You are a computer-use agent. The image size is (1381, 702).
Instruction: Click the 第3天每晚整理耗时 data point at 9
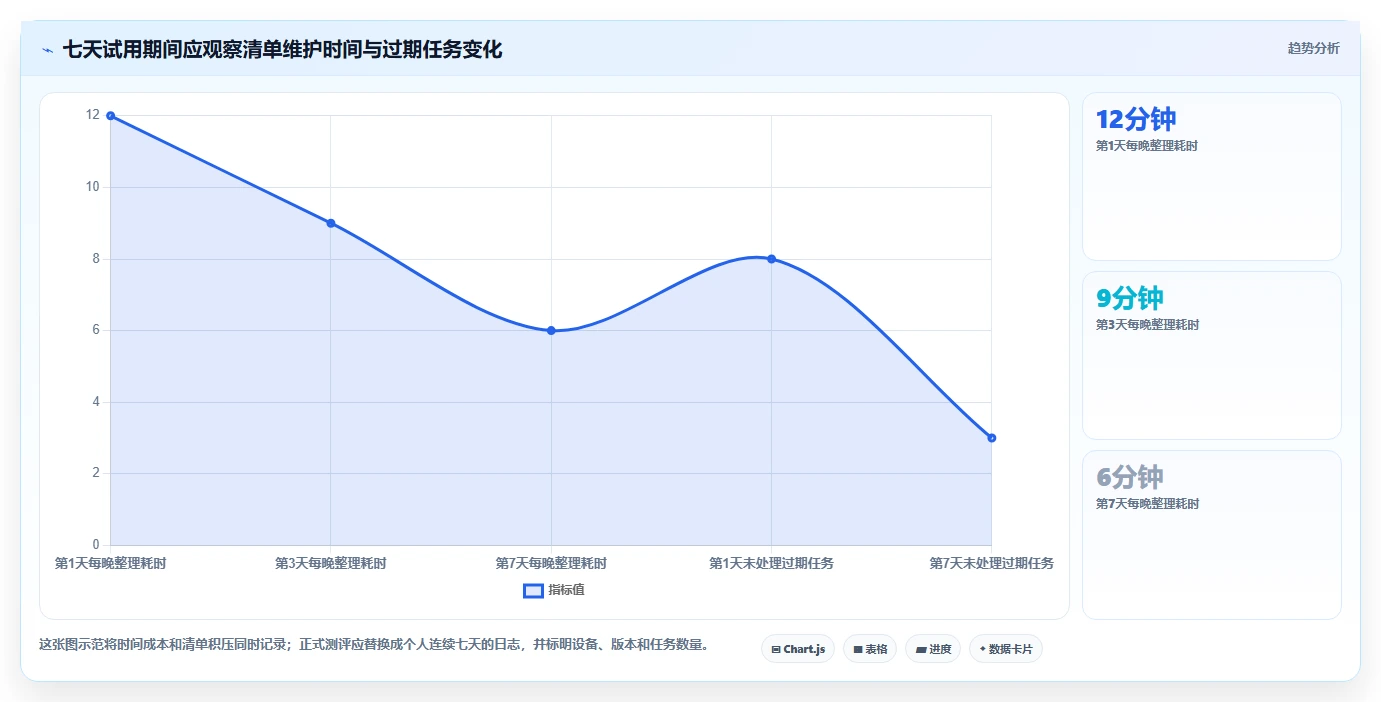click(331, 223)
